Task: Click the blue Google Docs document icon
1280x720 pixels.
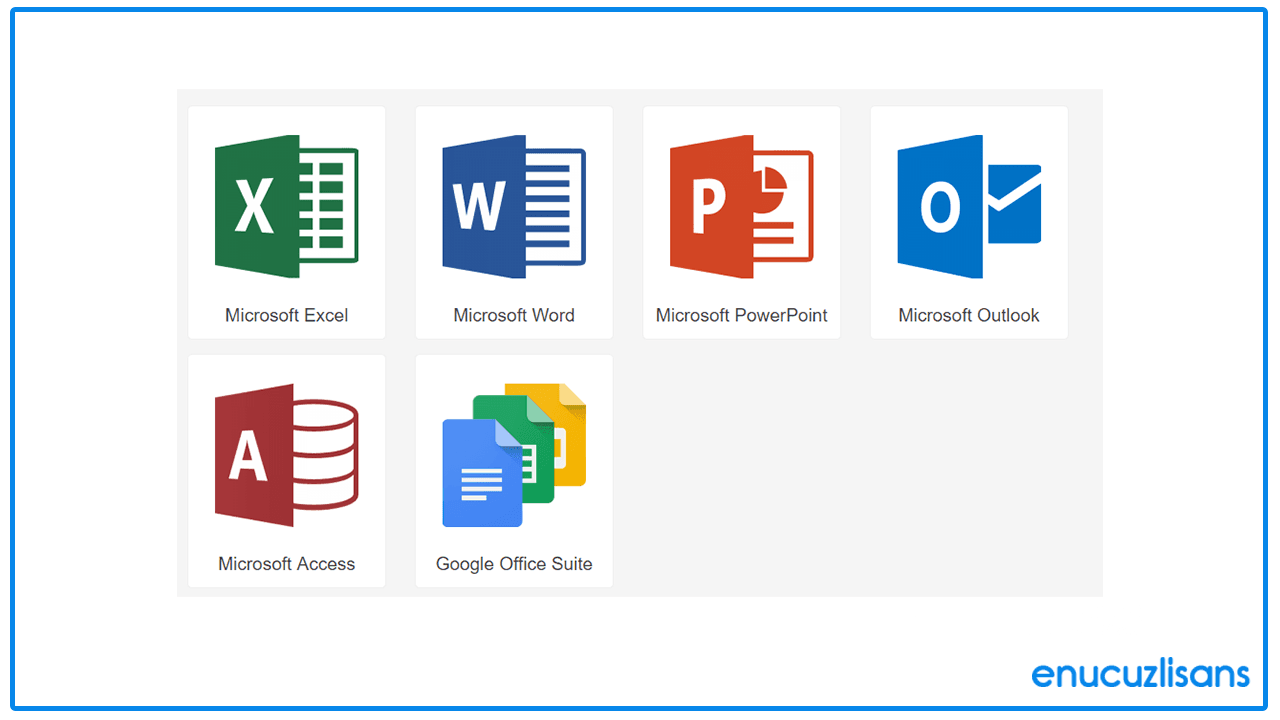Action: 482,480
